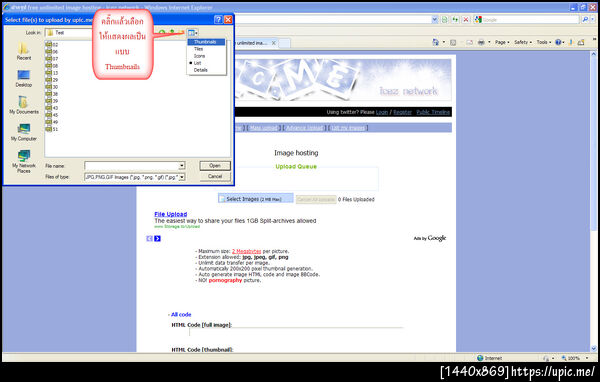
Task: Click IE Stop loading button
Action: [x=466, y=20]
